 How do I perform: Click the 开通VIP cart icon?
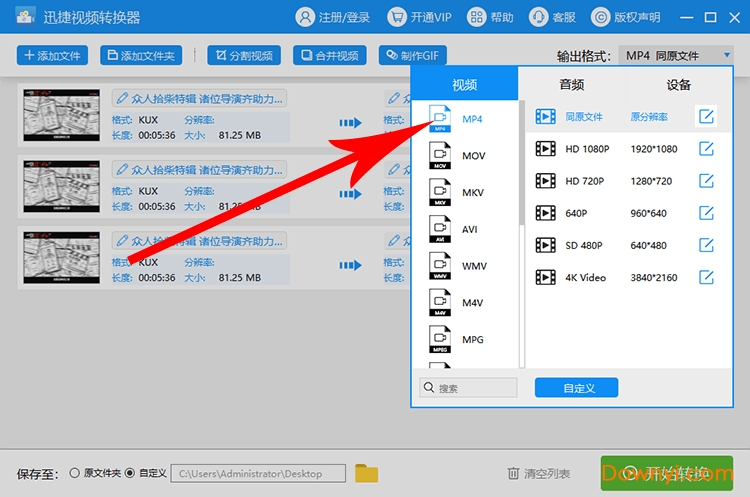point(397,18)
